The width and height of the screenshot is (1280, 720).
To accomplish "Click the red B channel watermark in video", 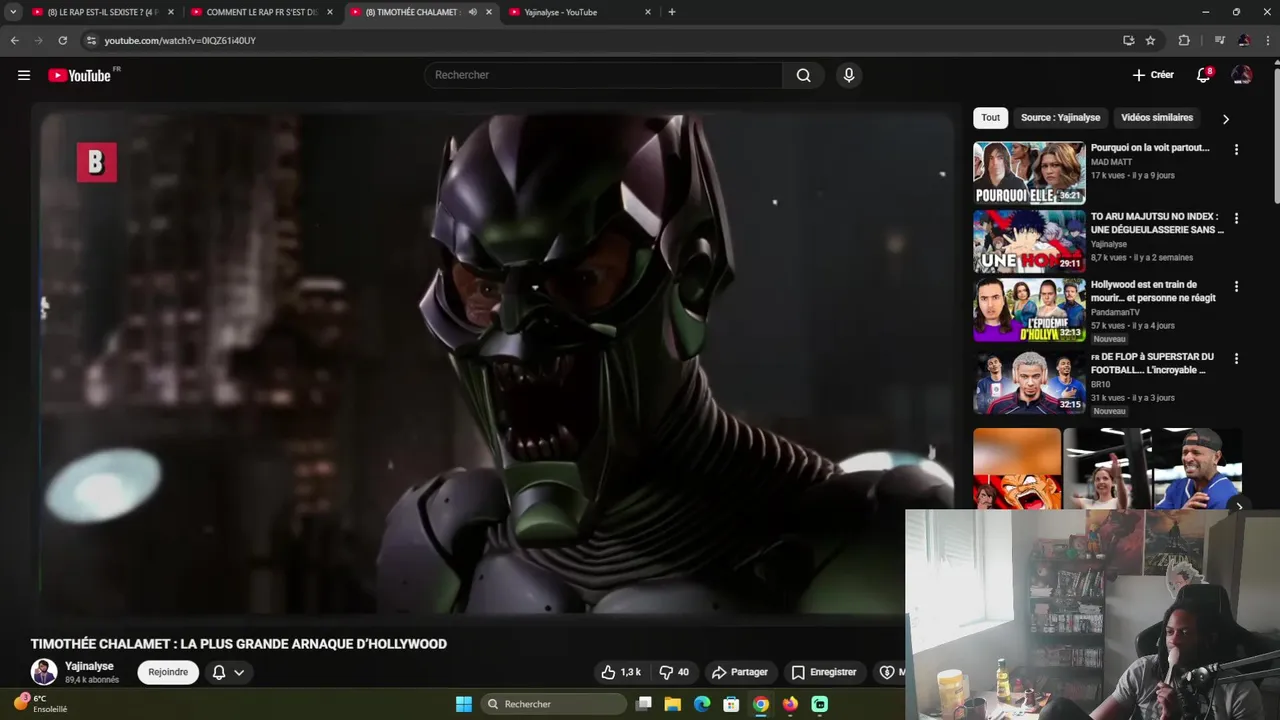I will [96, 162].
